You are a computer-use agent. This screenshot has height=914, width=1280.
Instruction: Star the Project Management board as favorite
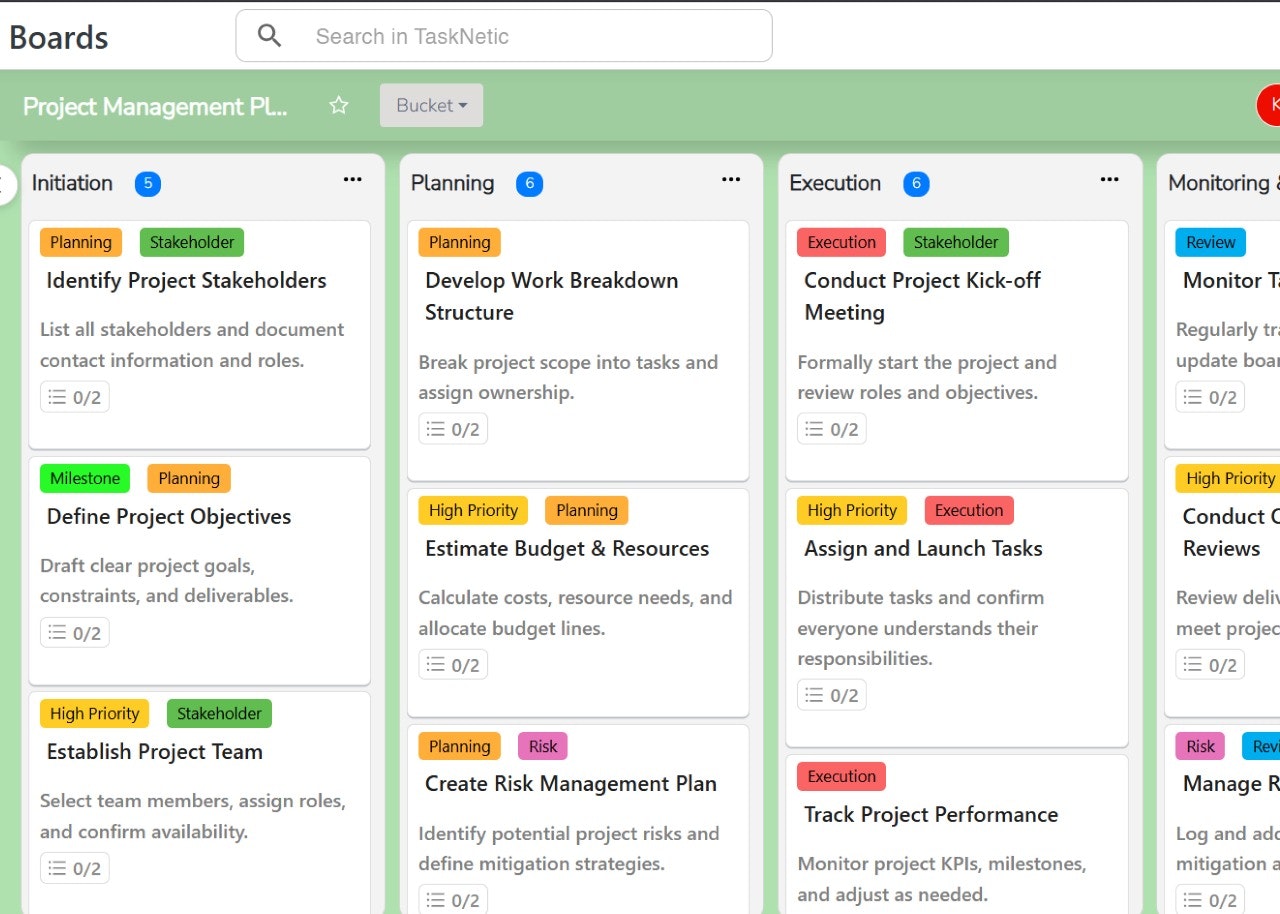tap(339, 105)
